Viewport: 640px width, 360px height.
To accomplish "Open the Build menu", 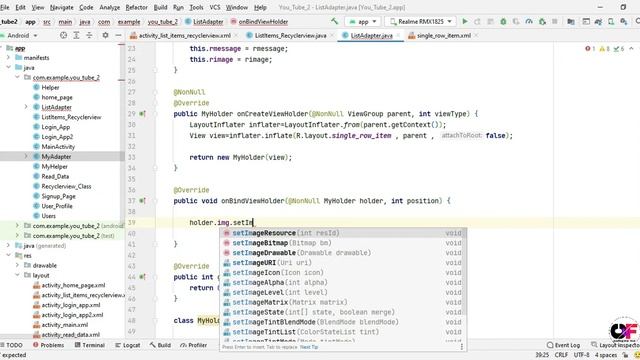I will (x=160, y=7).
